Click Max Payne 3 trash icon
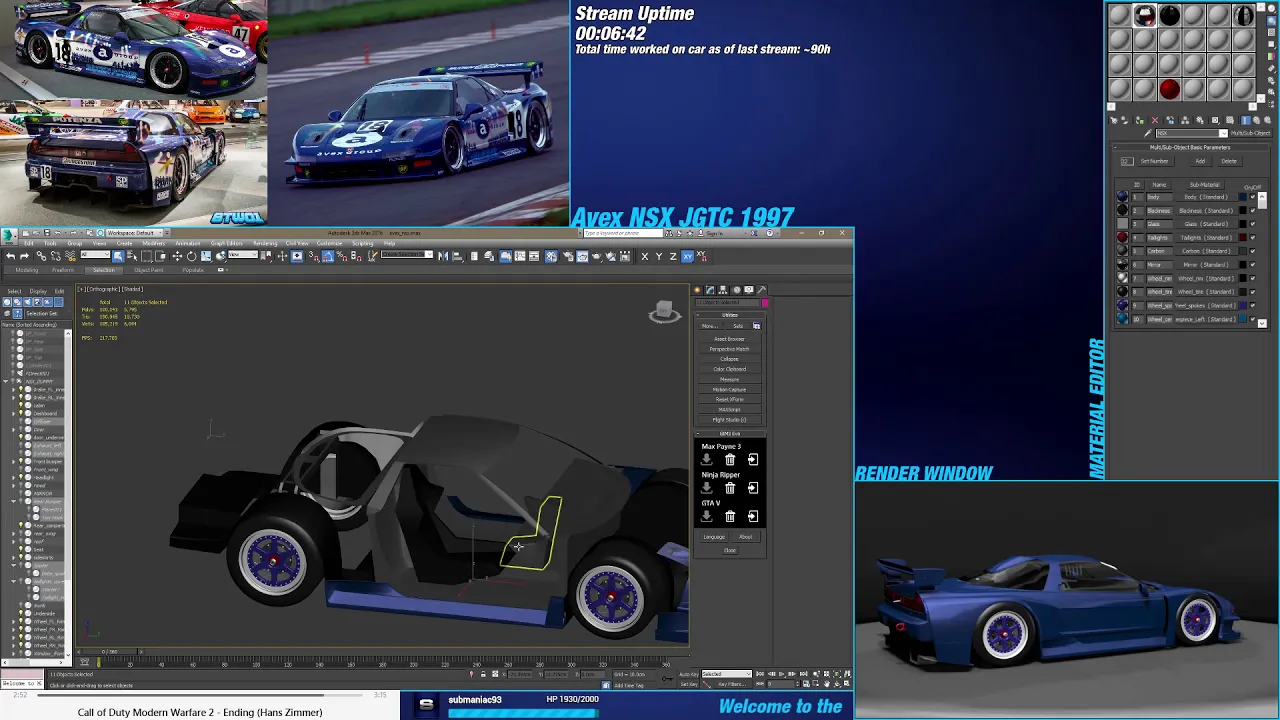This screenshot has height=720, width=1280. click(730, 459)
